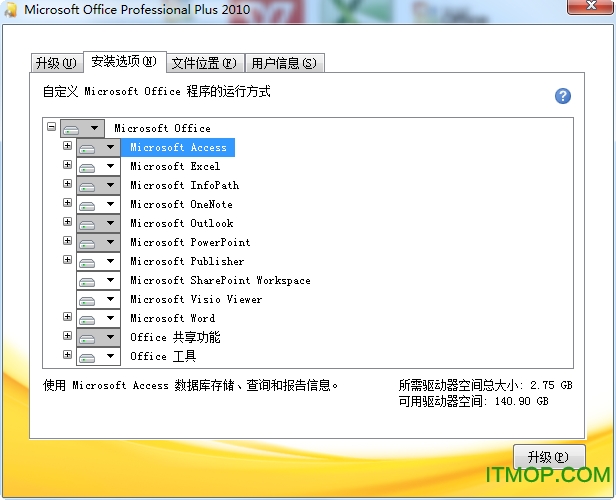Open install option dropdown for Microsoft Publisher

pyautogui.click(x=98, y=262)
